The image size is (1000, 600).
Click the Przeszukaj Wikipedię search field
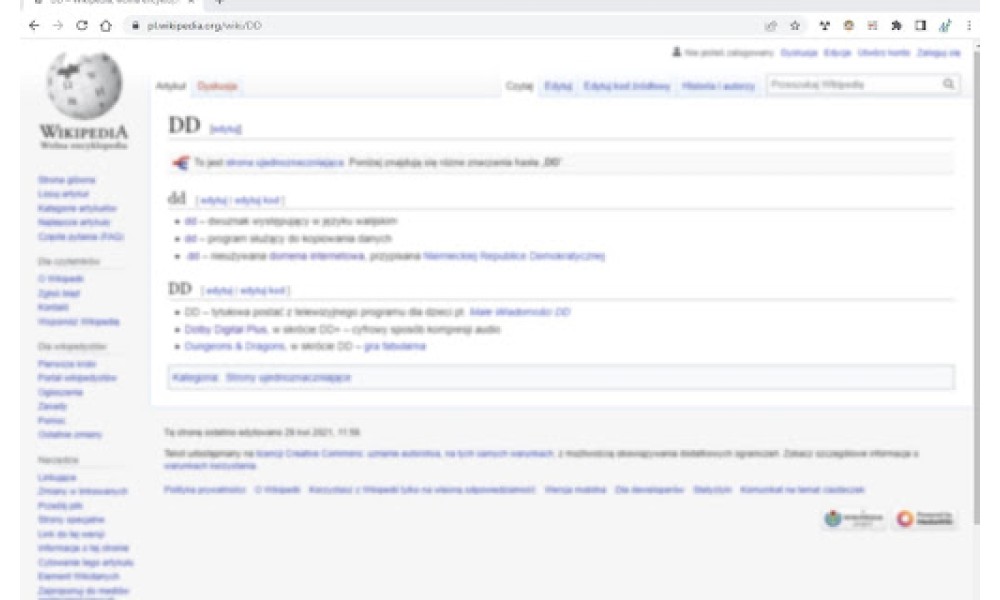pos(855,84)
